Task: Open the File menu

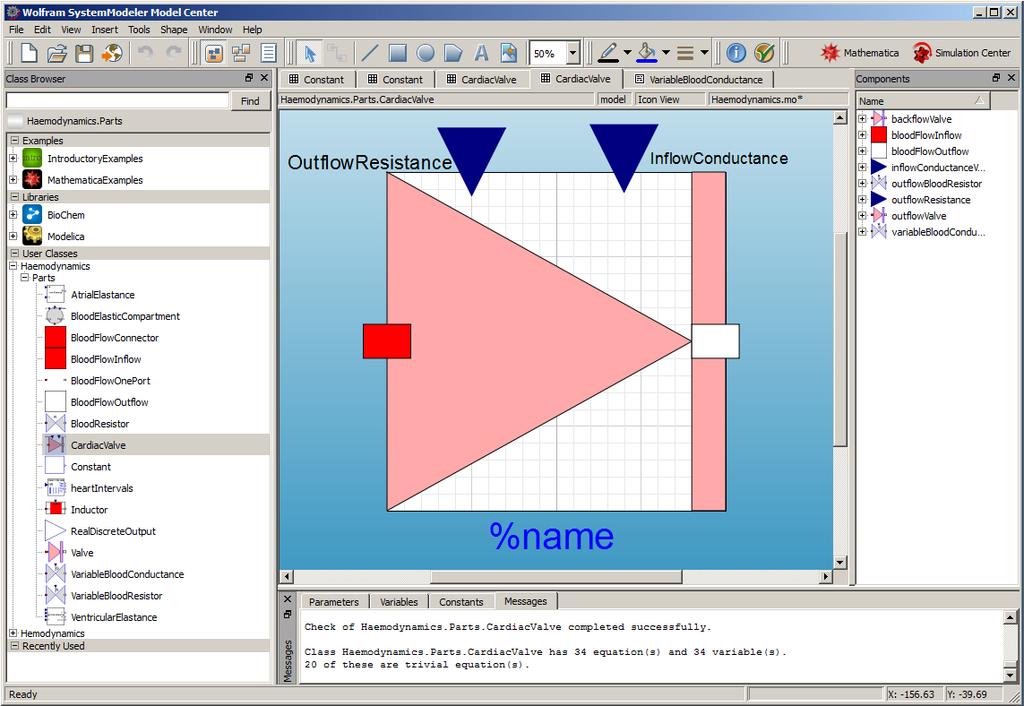Action: click(x=16, y=29)
